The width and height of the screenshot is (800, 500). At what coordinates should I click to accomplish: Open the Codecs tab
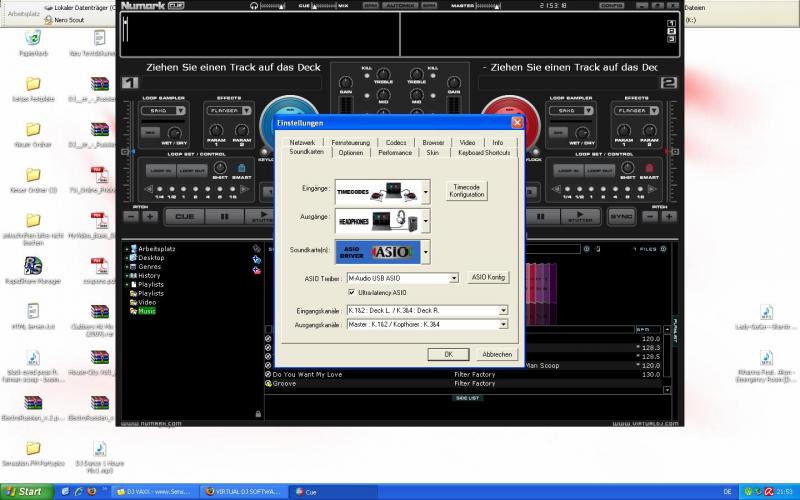pyautogui.click(x=395, y=143)
